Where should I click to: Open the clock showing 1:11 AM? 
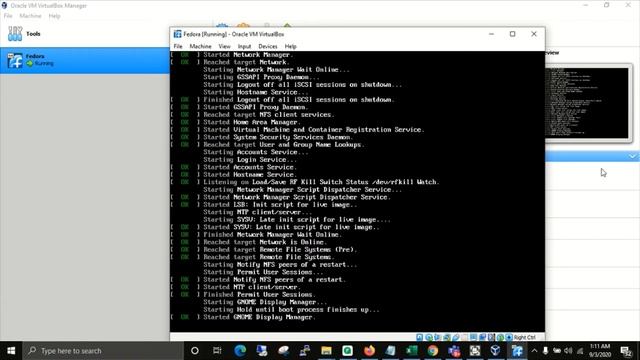coord(600,351)
